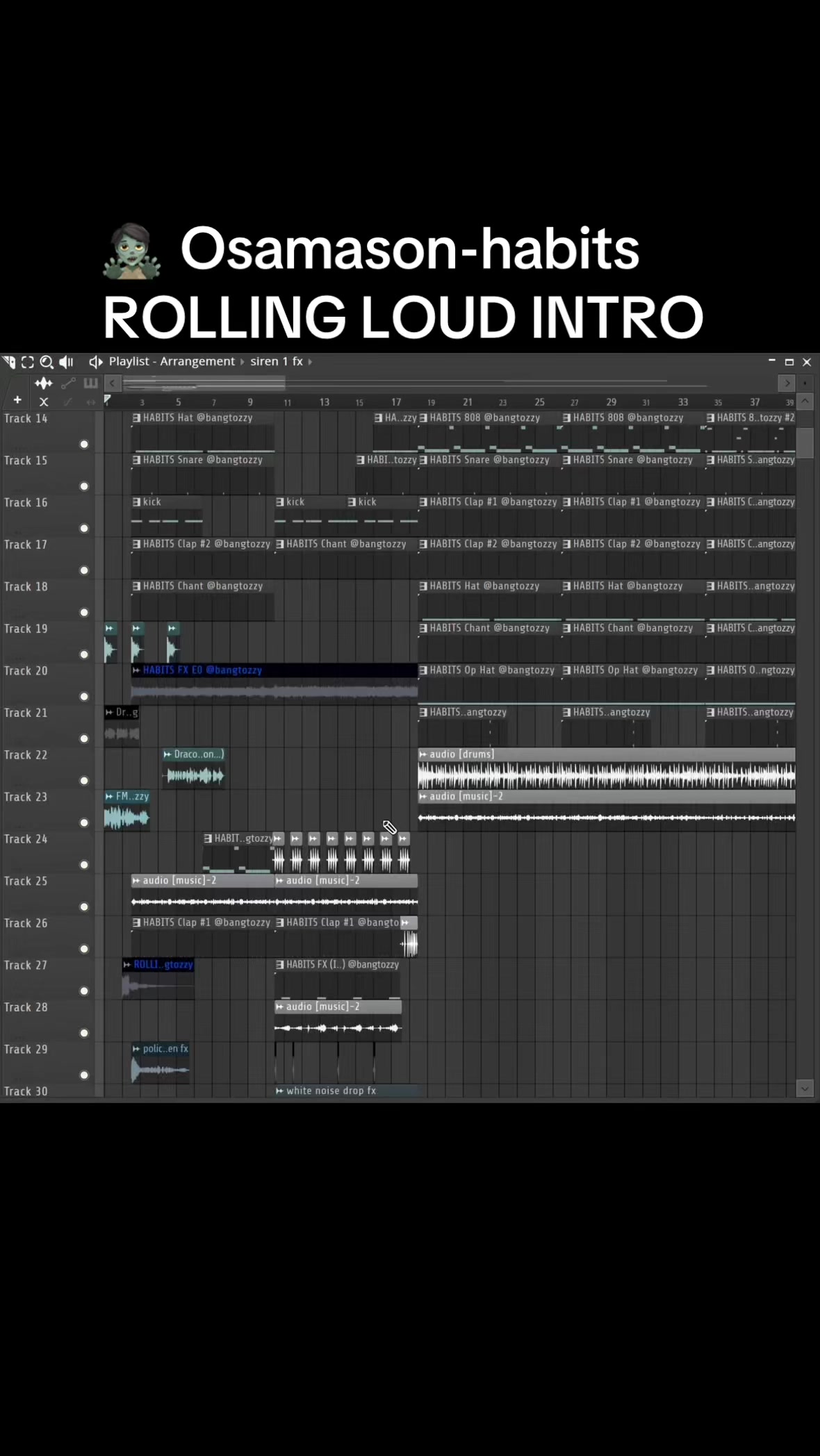This screenshot has height=1456, width=820.
Task: Open clip menu icon of 'ROLLI..gtozzy' clip
Action: point(127,965)
